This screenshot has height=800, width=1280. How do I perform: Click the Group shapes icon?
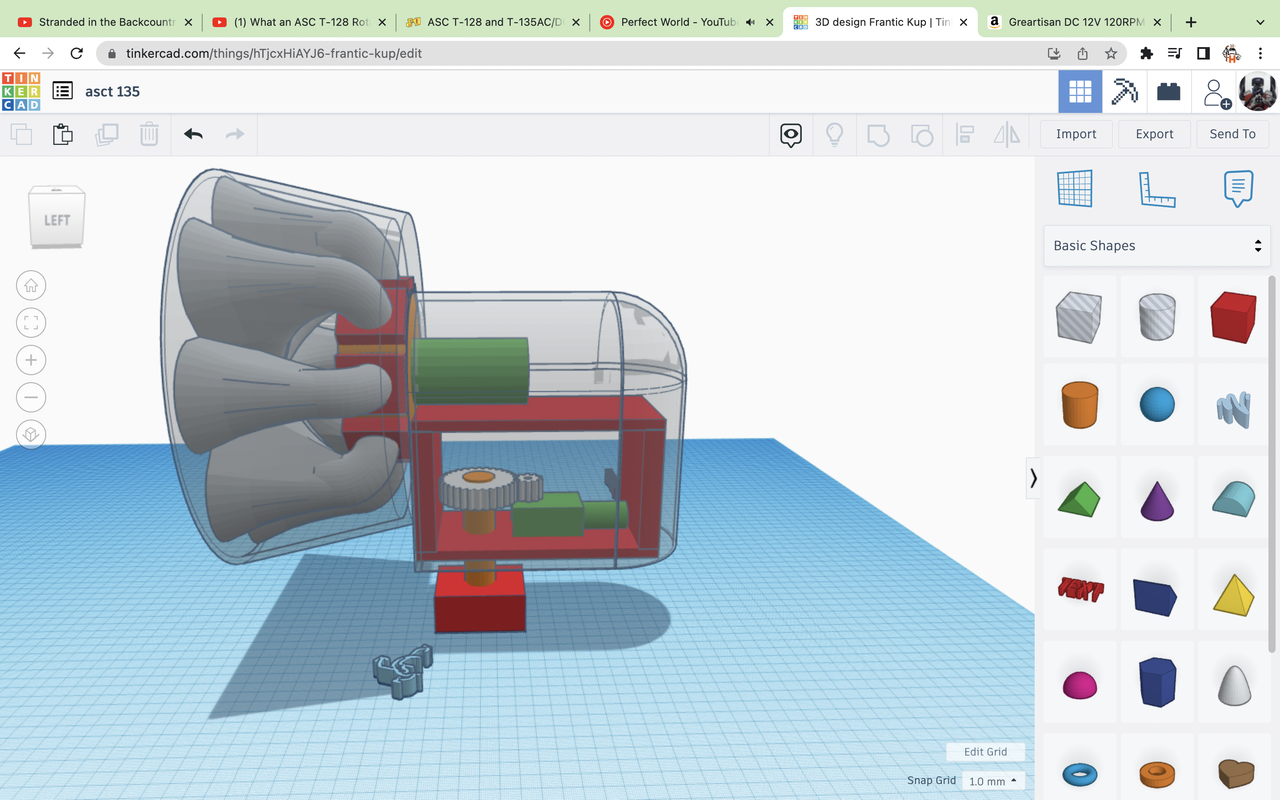tap(878, 134)
